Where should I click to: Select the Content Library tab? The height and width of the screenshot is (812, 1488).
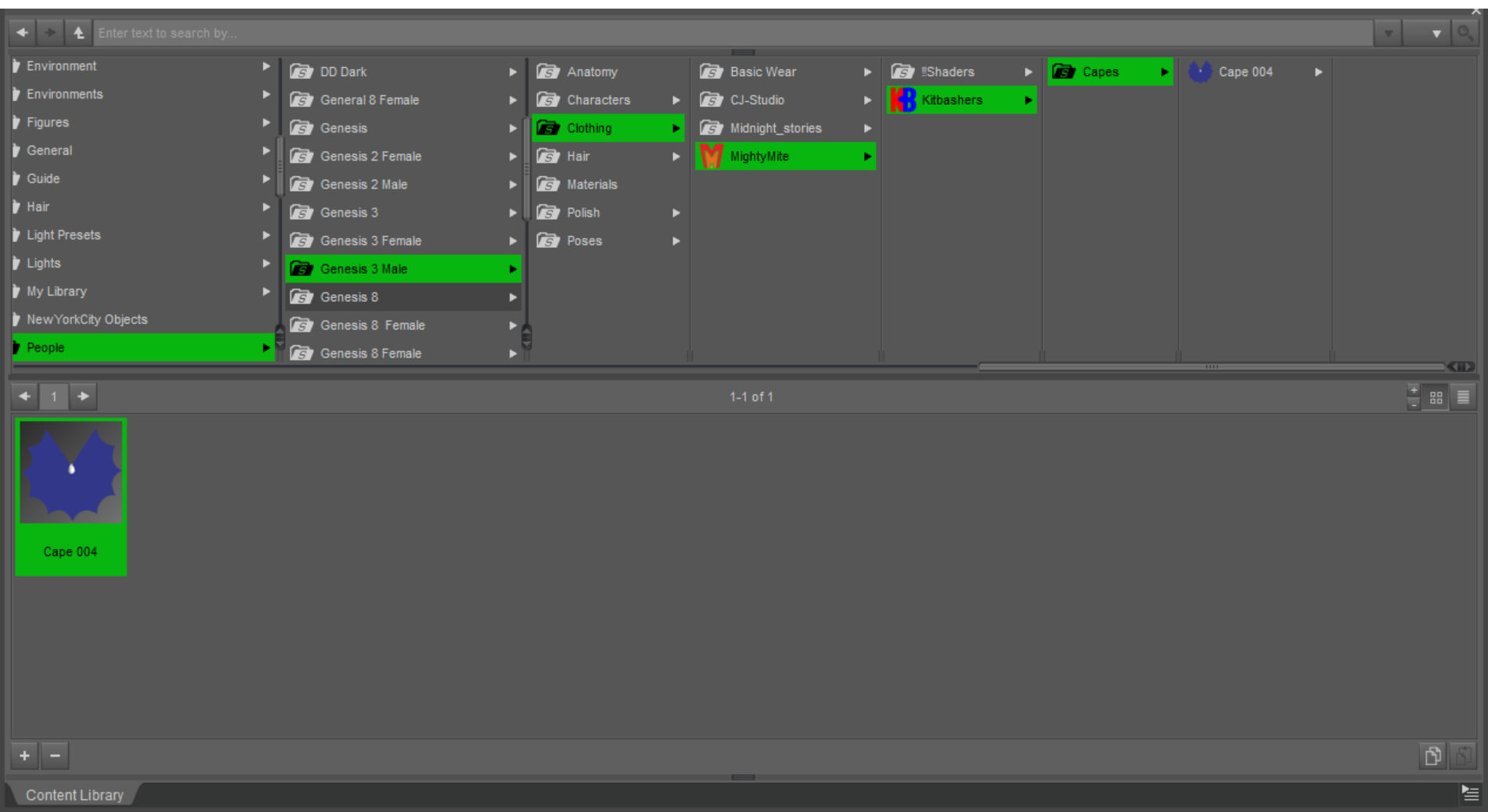[74, 795]
